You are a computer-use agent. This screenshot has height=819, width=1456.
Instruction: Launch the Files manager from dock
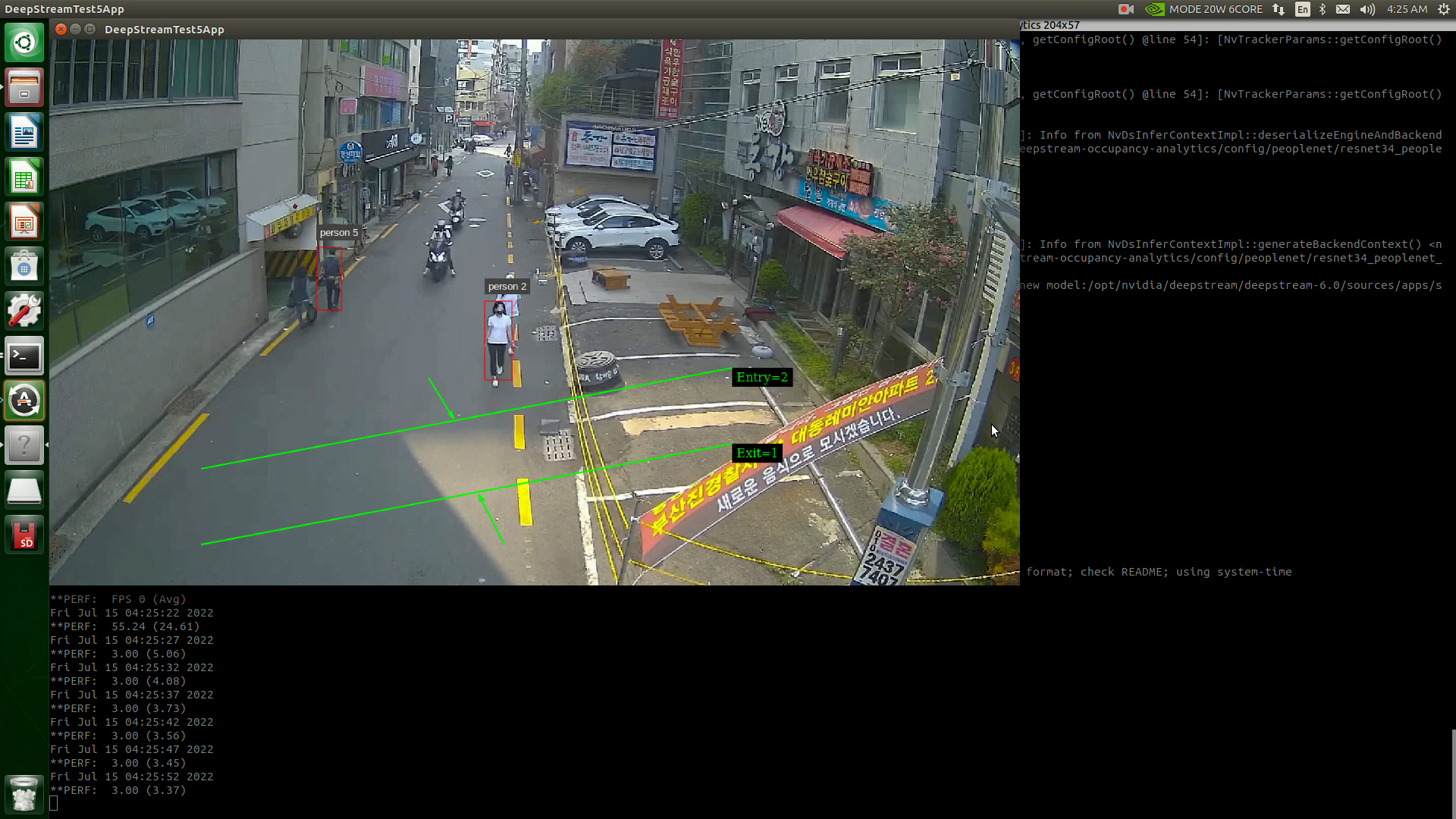(x=24, y=87)
